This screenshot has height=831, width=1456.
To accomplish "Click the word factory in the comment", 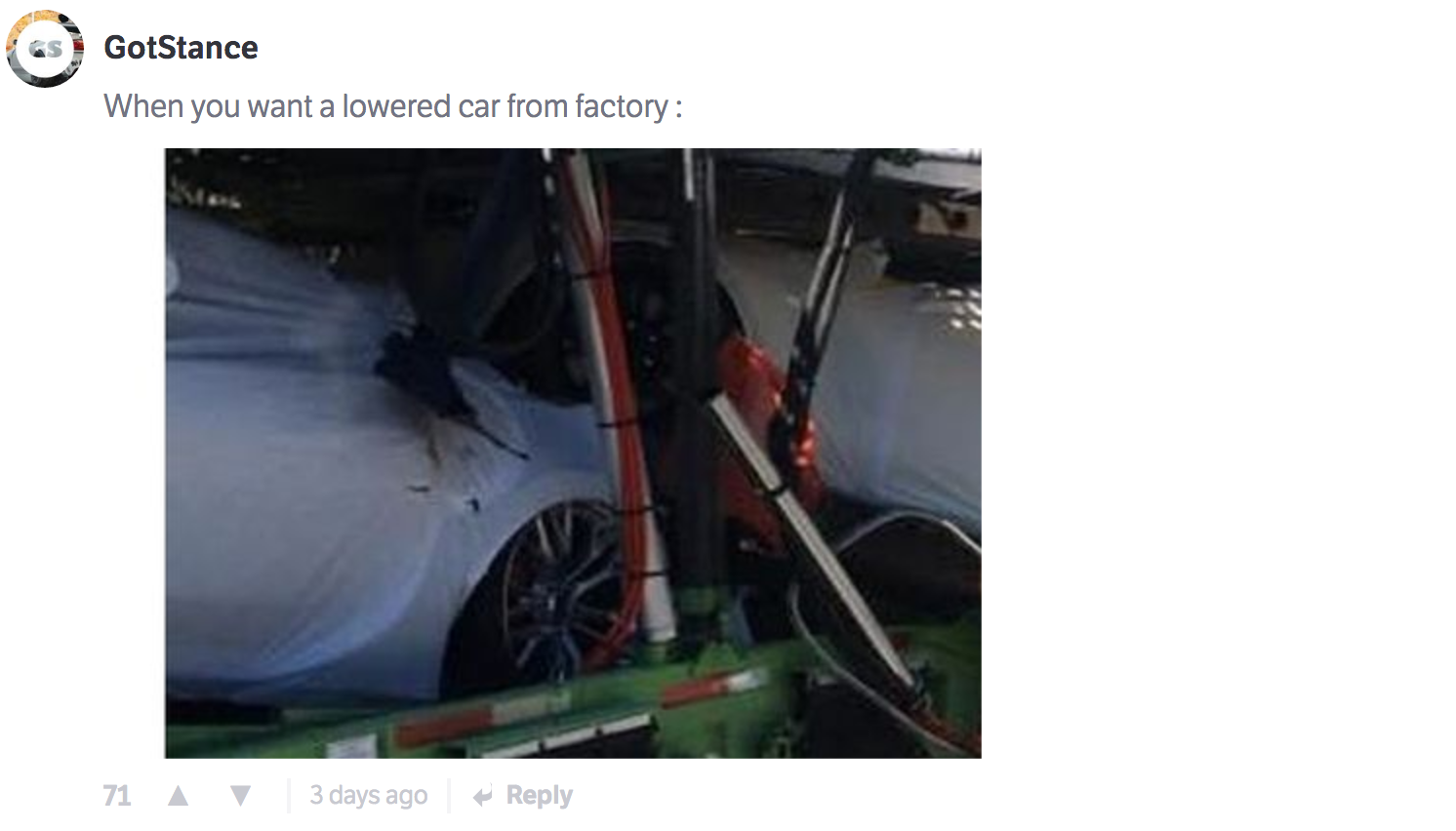I will [622, 106].
